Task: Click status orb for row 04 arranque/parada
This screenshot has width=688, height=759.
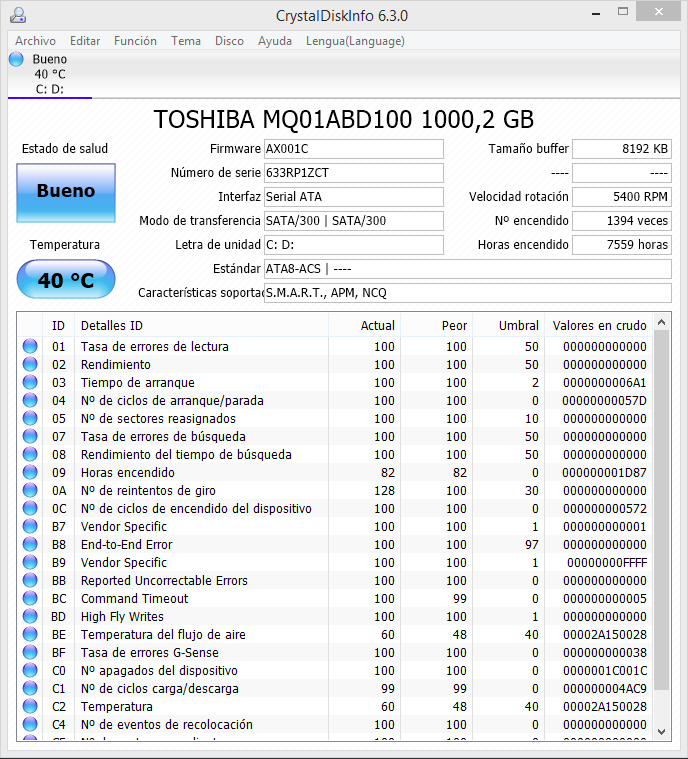Action: click(x=30, y=400)
